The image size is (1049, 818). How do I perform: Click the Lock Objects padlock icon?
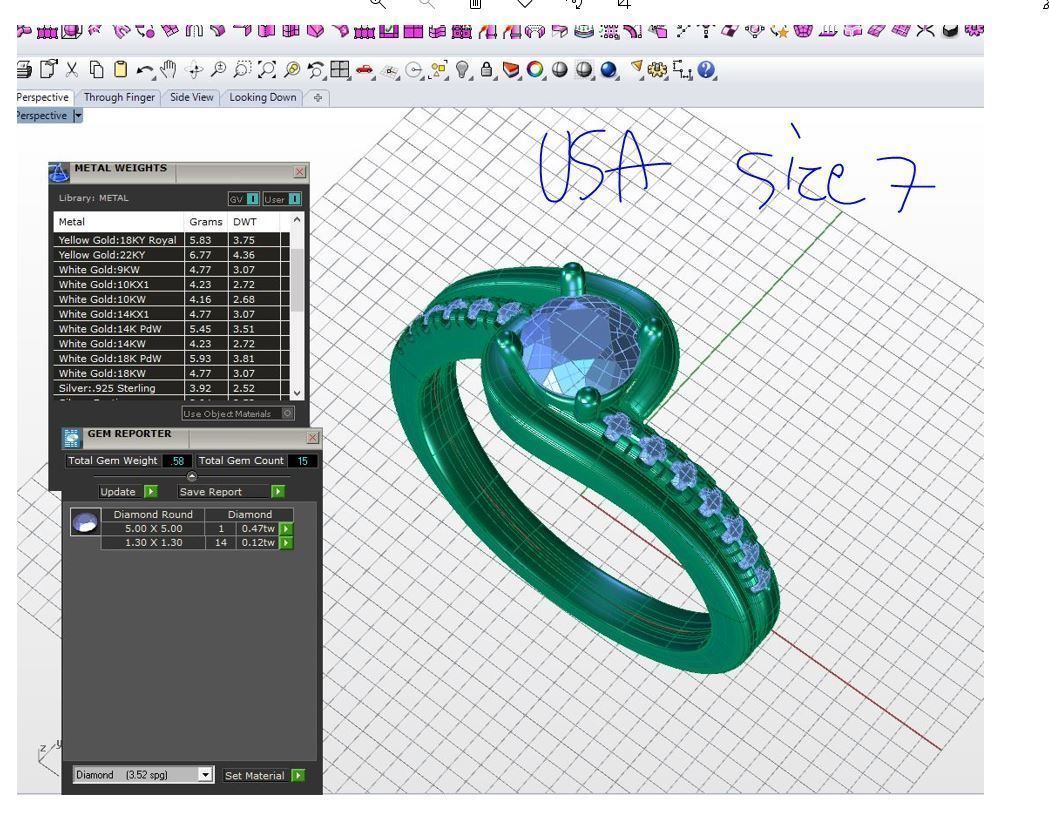click(486, 70)
